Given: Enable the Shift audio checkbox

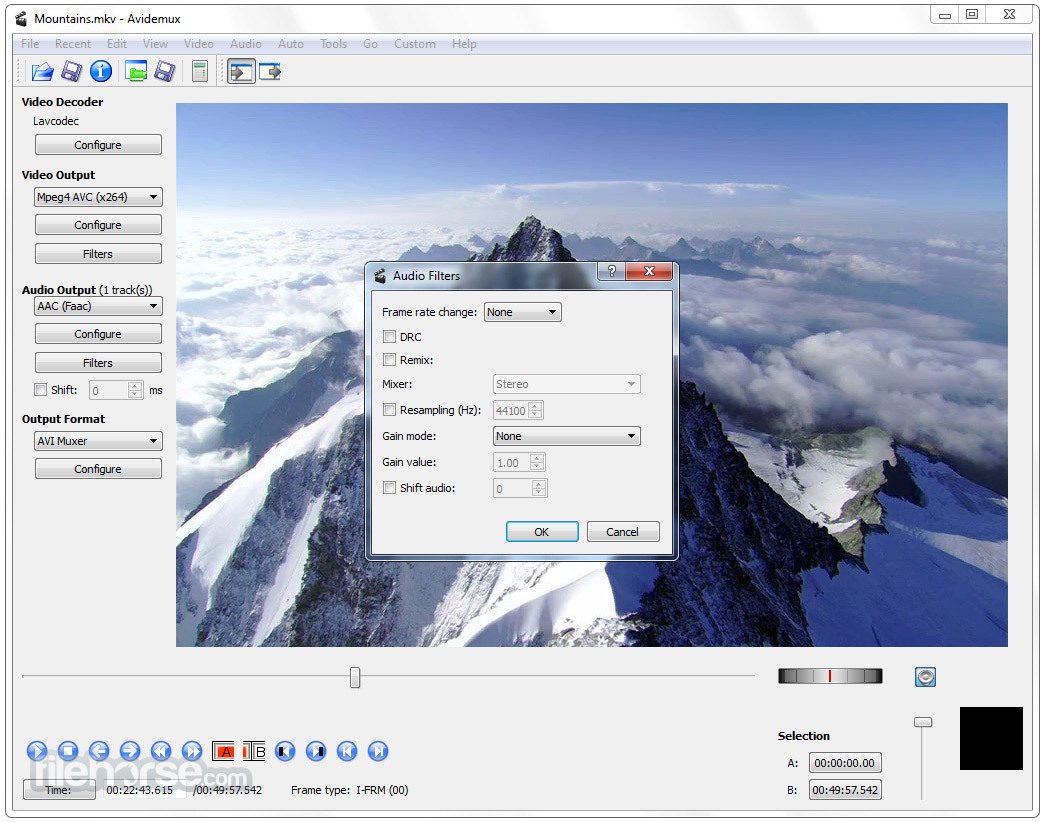Looking at the screenshot, I should point(389,488).
